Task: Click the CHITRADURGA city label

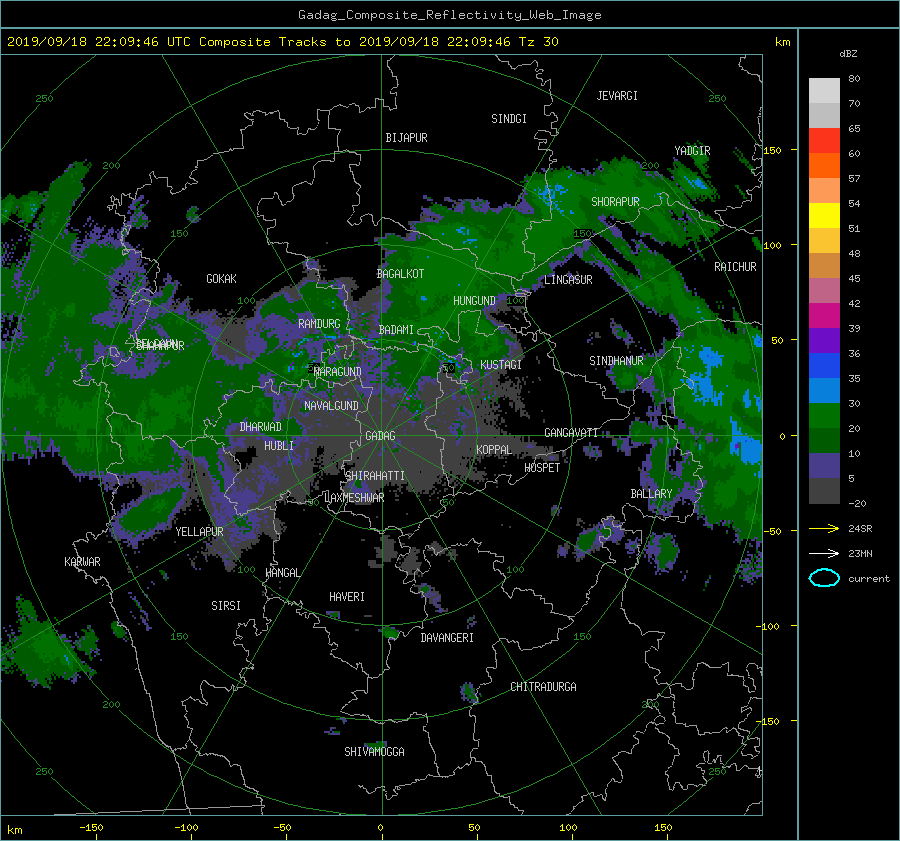Action: [543, 687]
